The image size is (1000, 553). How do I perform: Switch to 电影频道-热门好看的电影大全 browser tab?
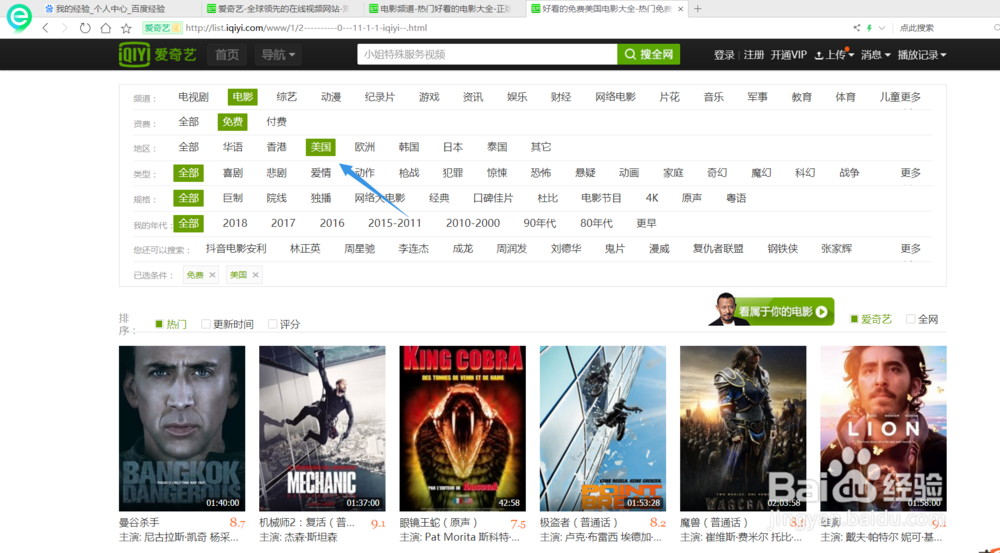[444, 9]
